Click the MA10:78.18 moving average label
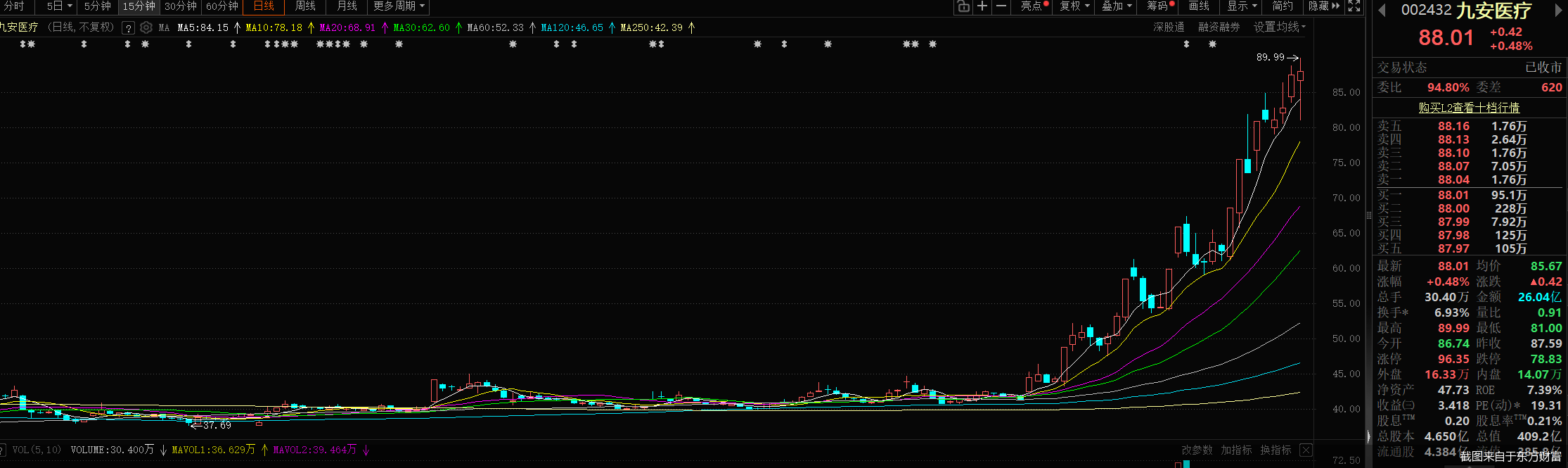This screenshot has width=1568, height=468. (274, 28)
